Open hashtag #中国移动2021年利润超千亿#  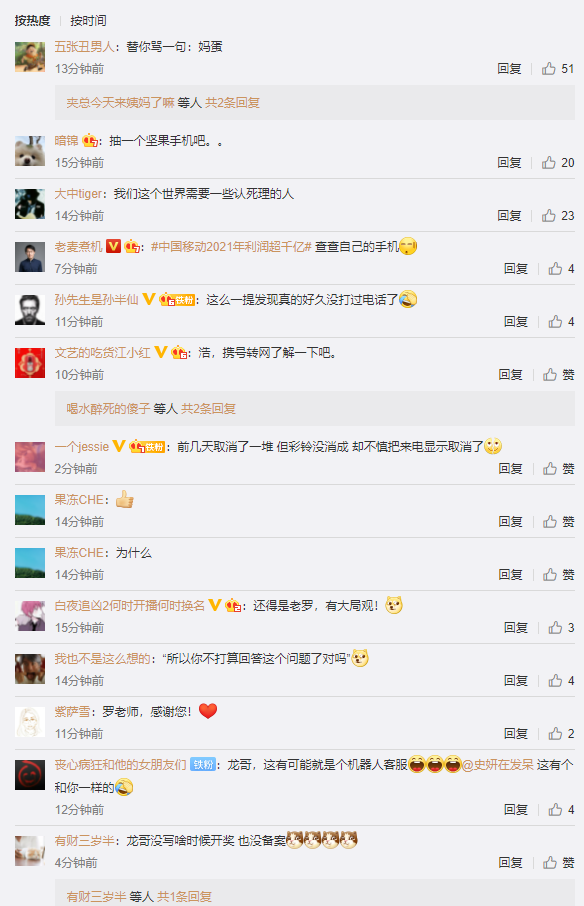coord(231,247)
